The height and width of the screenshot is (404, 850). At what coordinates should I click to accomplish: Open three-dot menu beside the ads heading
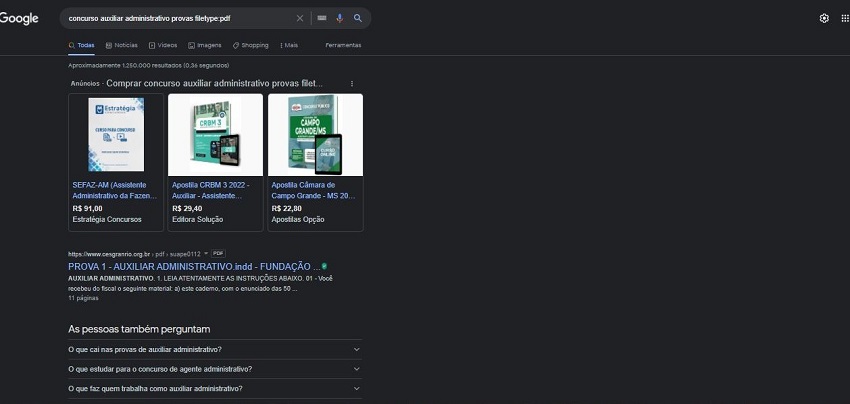tap(351, 83)
